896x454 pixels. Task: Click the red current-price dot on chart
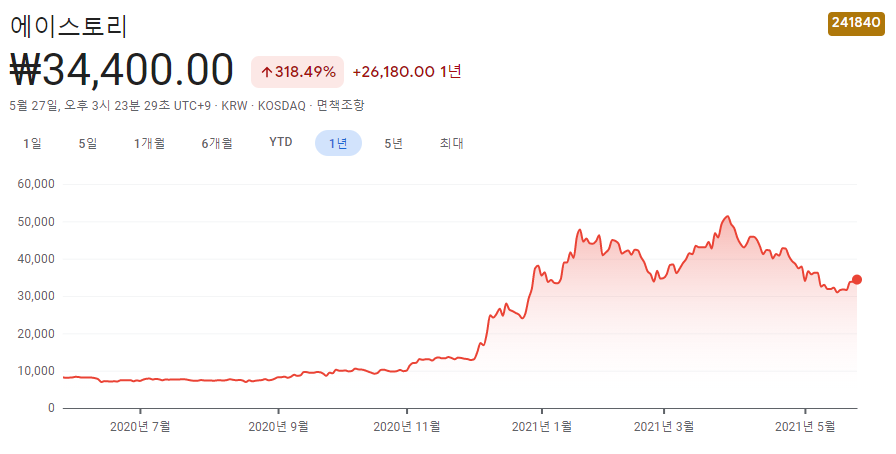[857, 280]
